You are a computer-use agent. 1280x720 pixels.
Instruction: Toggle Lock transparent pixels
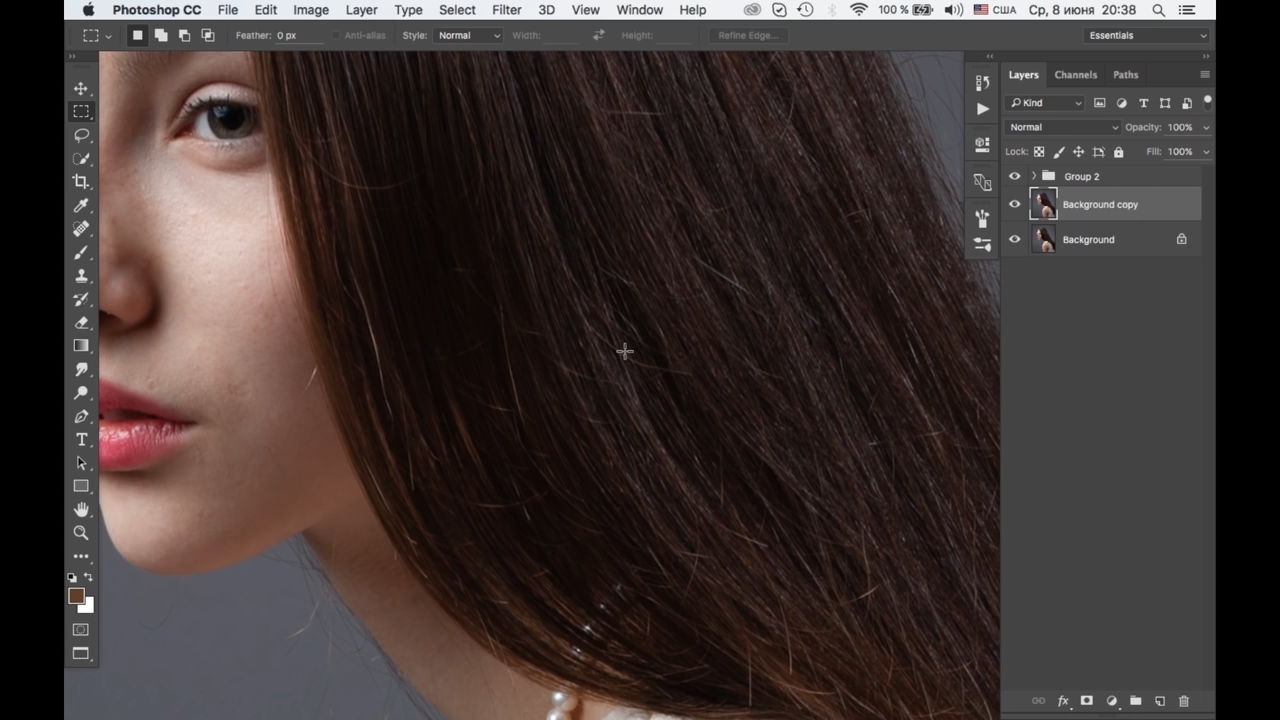click(1039, 152)
